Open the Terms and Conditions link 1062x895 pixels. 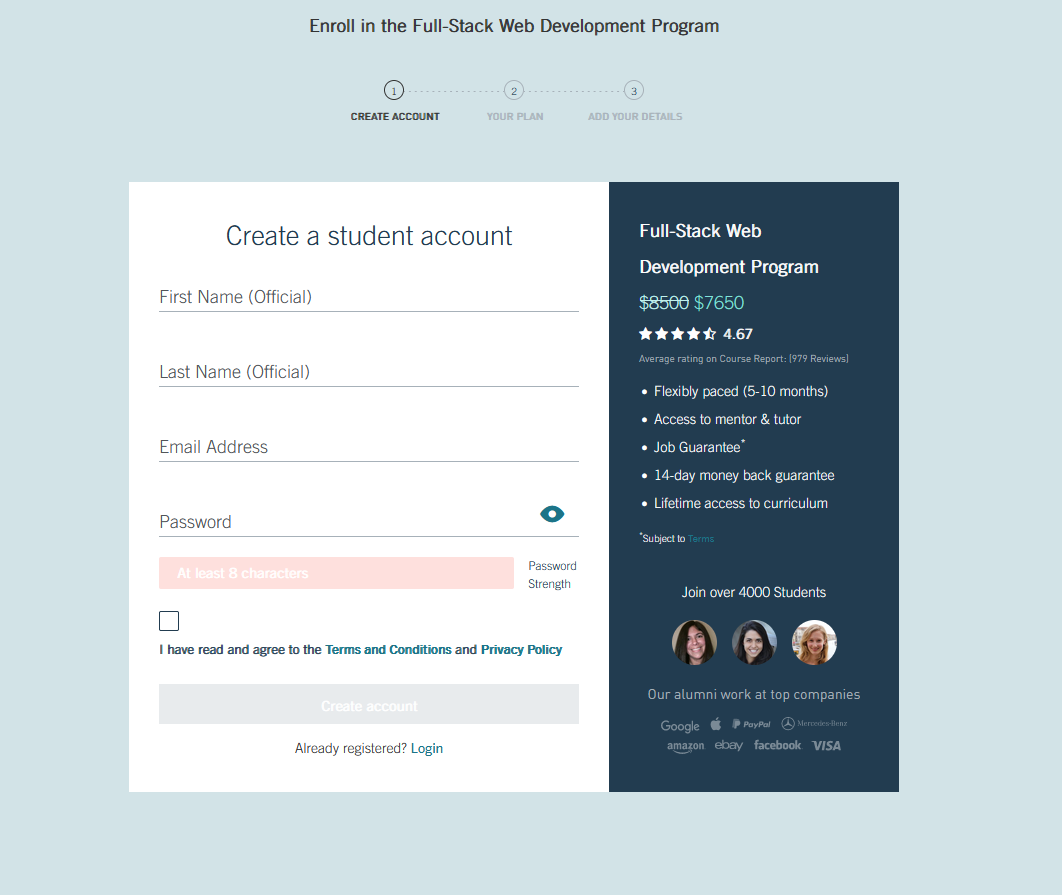tap(388, 650)
